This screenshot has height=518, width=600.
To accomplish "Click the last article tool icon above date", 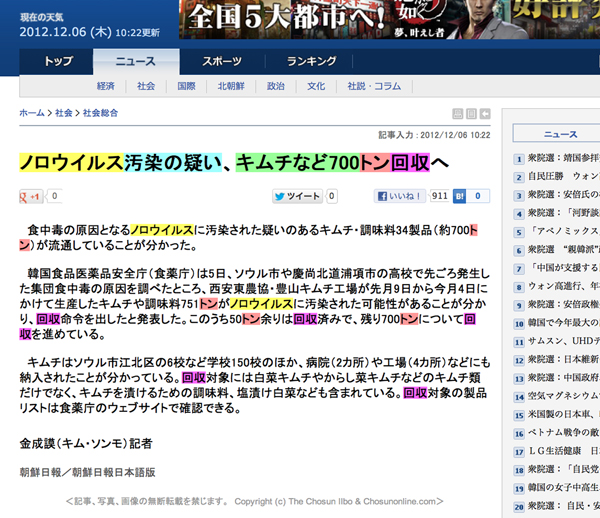I will point(485,114).
